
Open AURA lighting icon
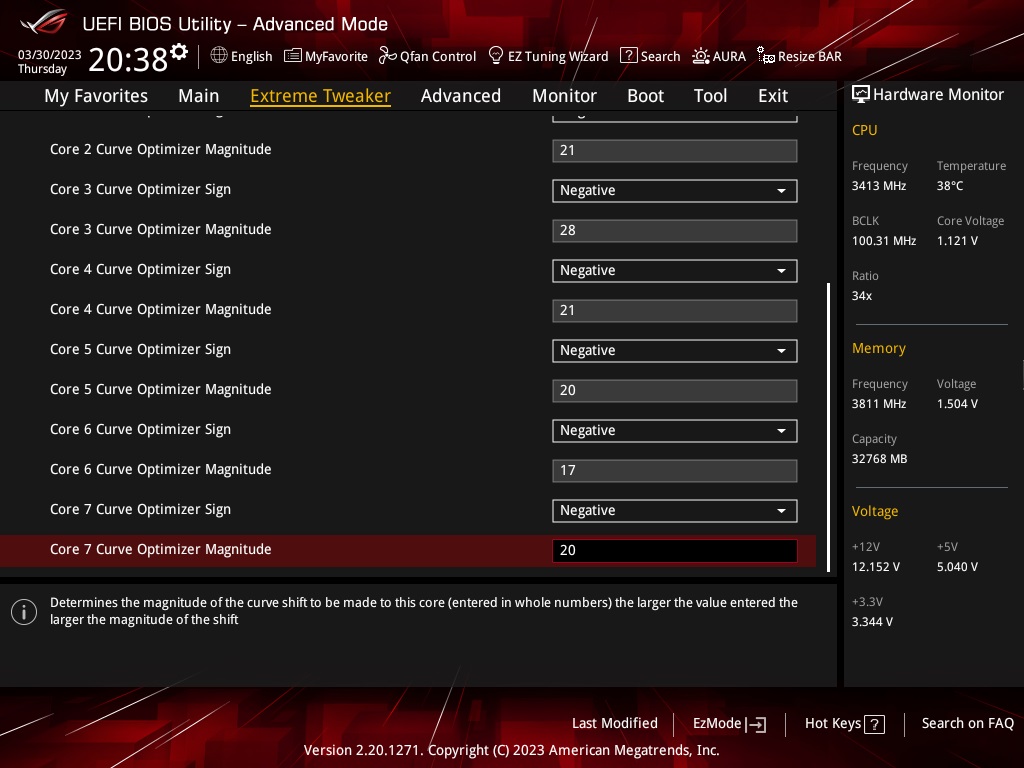701,56
